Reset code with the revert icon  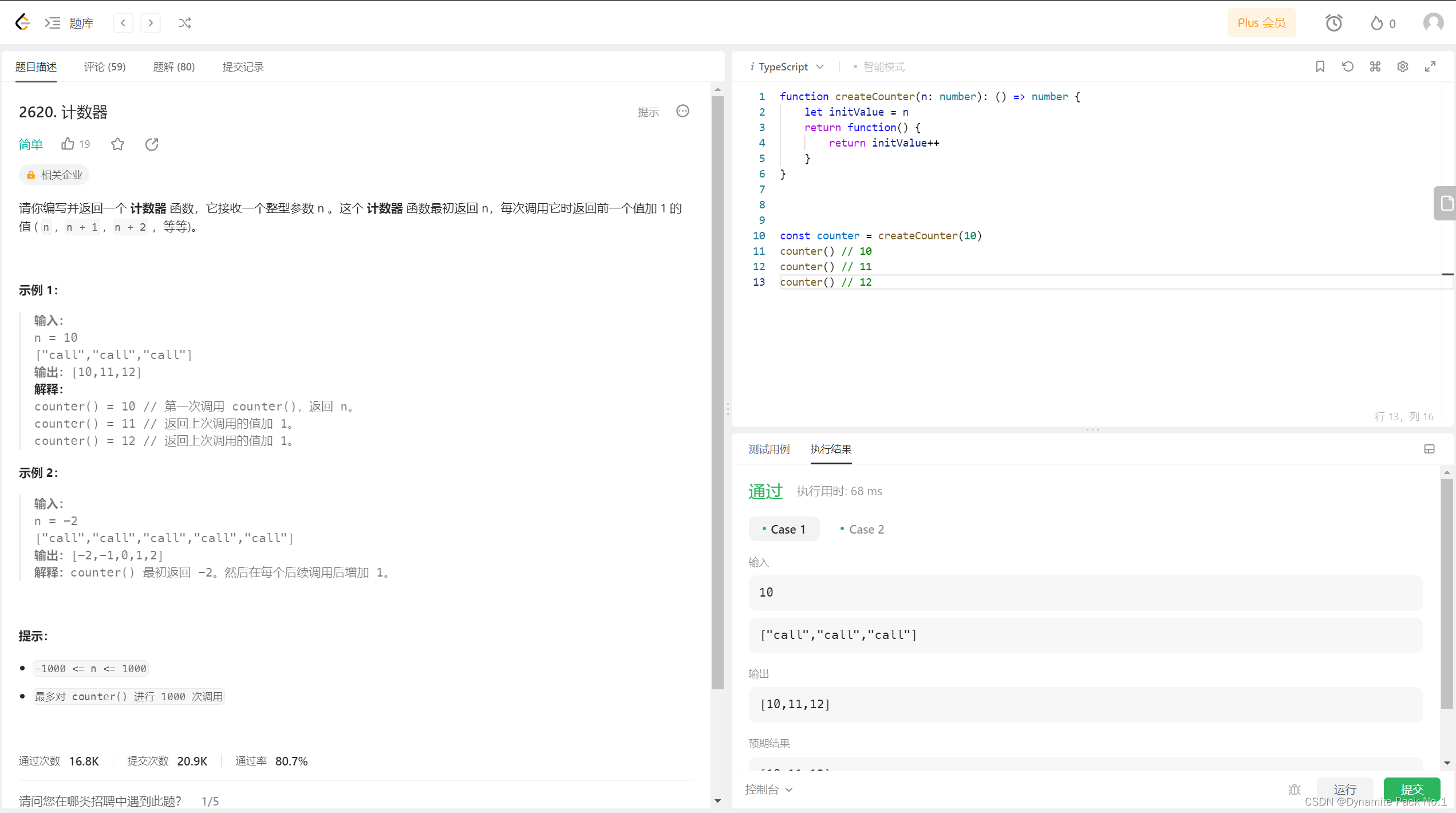coord(1347,66)
